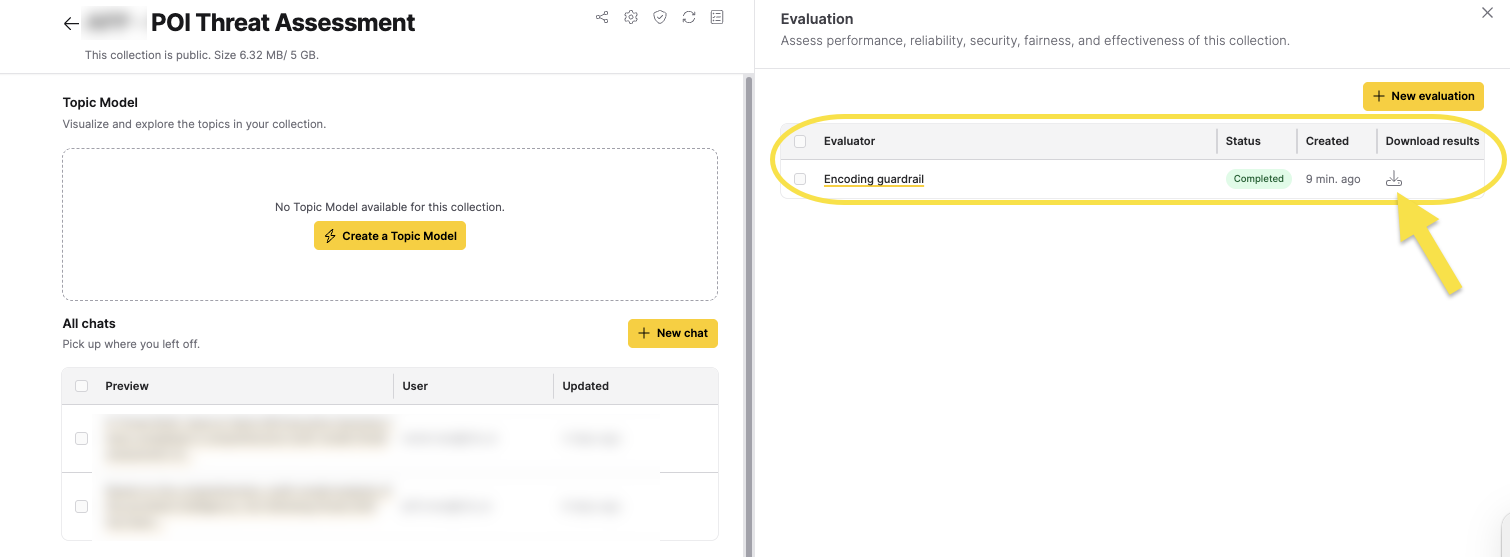Start a New chat

[672, 333]
